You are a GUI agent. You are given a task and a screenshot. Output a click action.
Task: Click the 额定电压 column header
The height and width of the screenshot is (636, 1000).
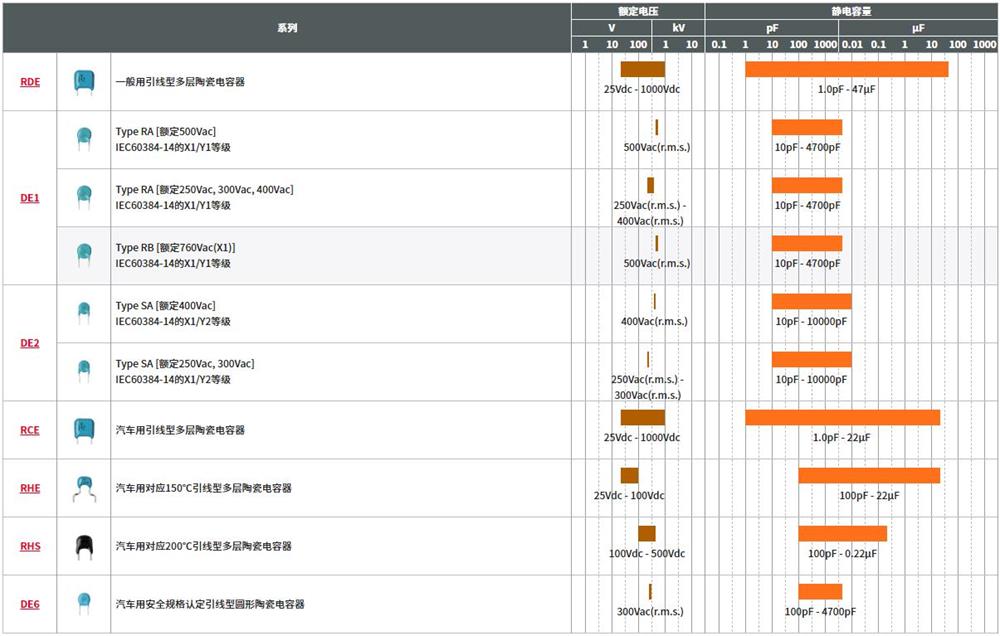click(x=637, y=10)
